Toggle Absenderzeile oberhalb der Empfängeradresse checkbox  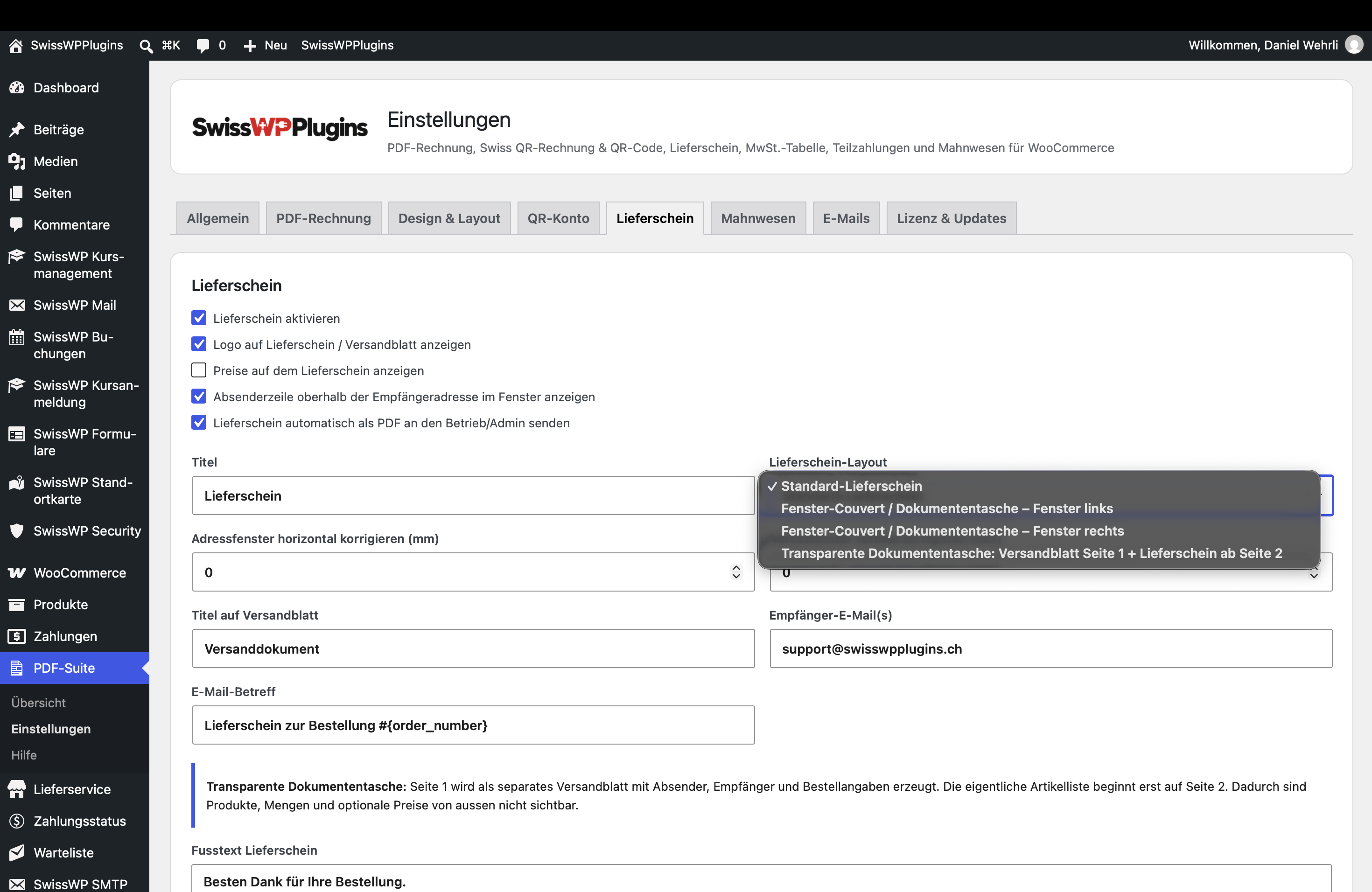pyautogui.click(x=199, y=397)
